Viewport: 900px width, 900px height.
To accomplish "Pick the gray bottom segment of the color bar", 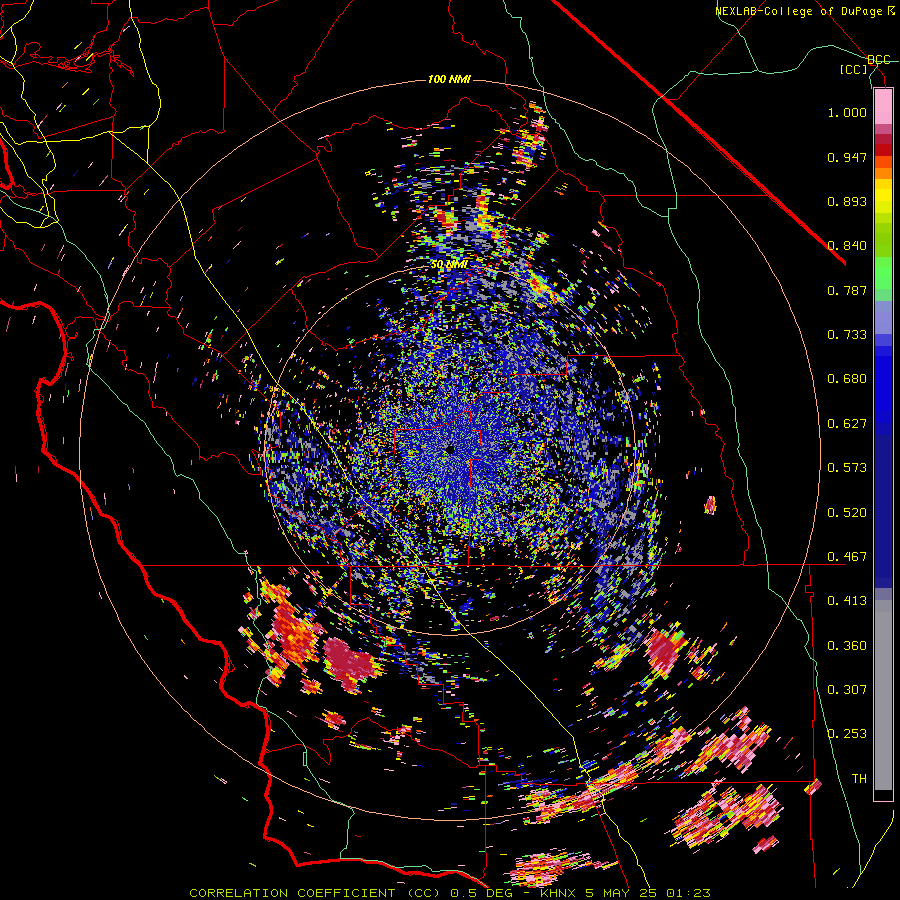I will coord(883,695).
